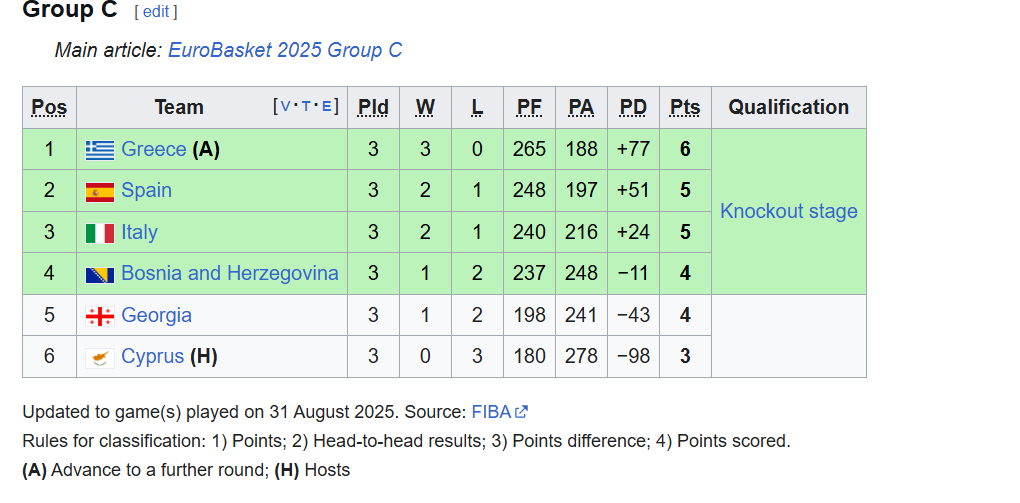Click the Greece flag icon
The image size is (1020, 503).
[100, 150]
